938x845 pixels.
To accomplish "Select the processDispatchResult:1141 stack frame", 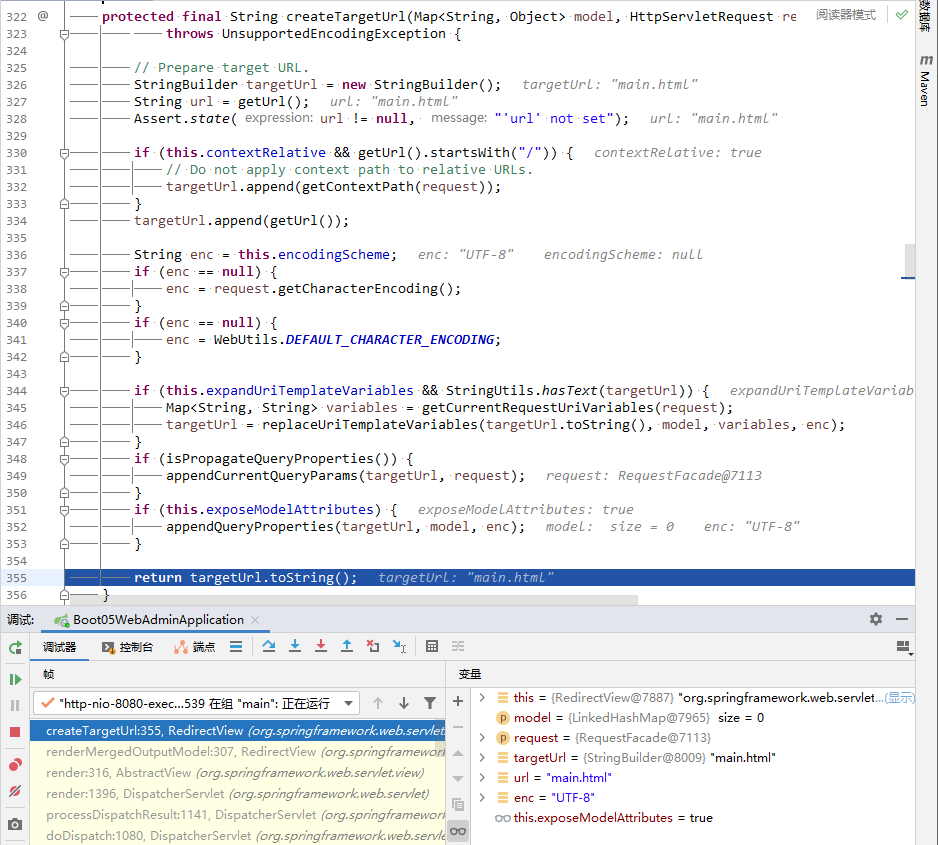I will point(237,815).
